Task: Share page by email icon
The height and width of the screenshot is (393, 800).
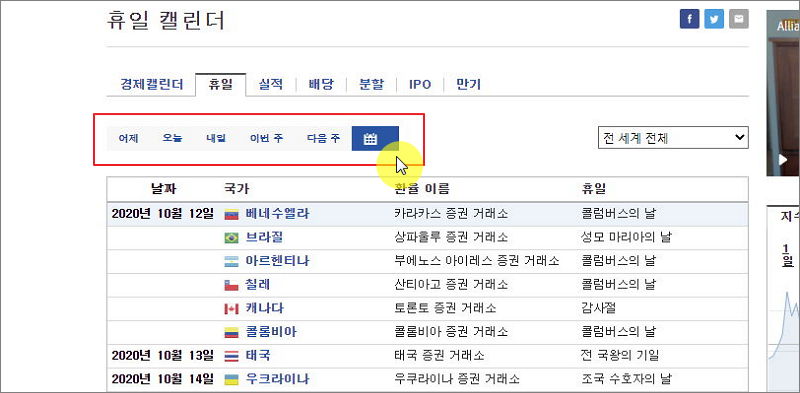Action: click(739, 19)
